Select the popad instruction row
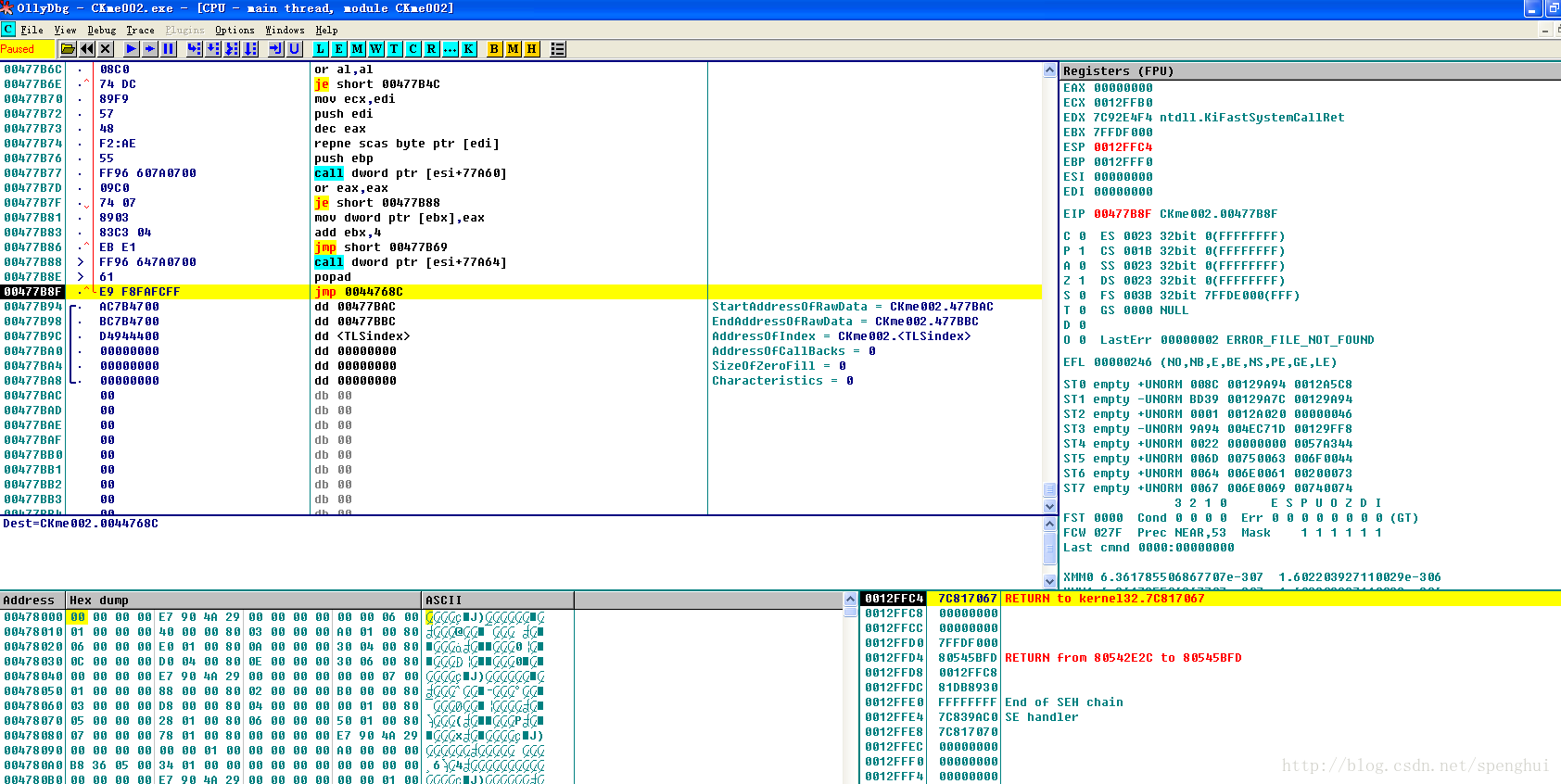Screen dimensions: 1561x784 pos(521,277)
